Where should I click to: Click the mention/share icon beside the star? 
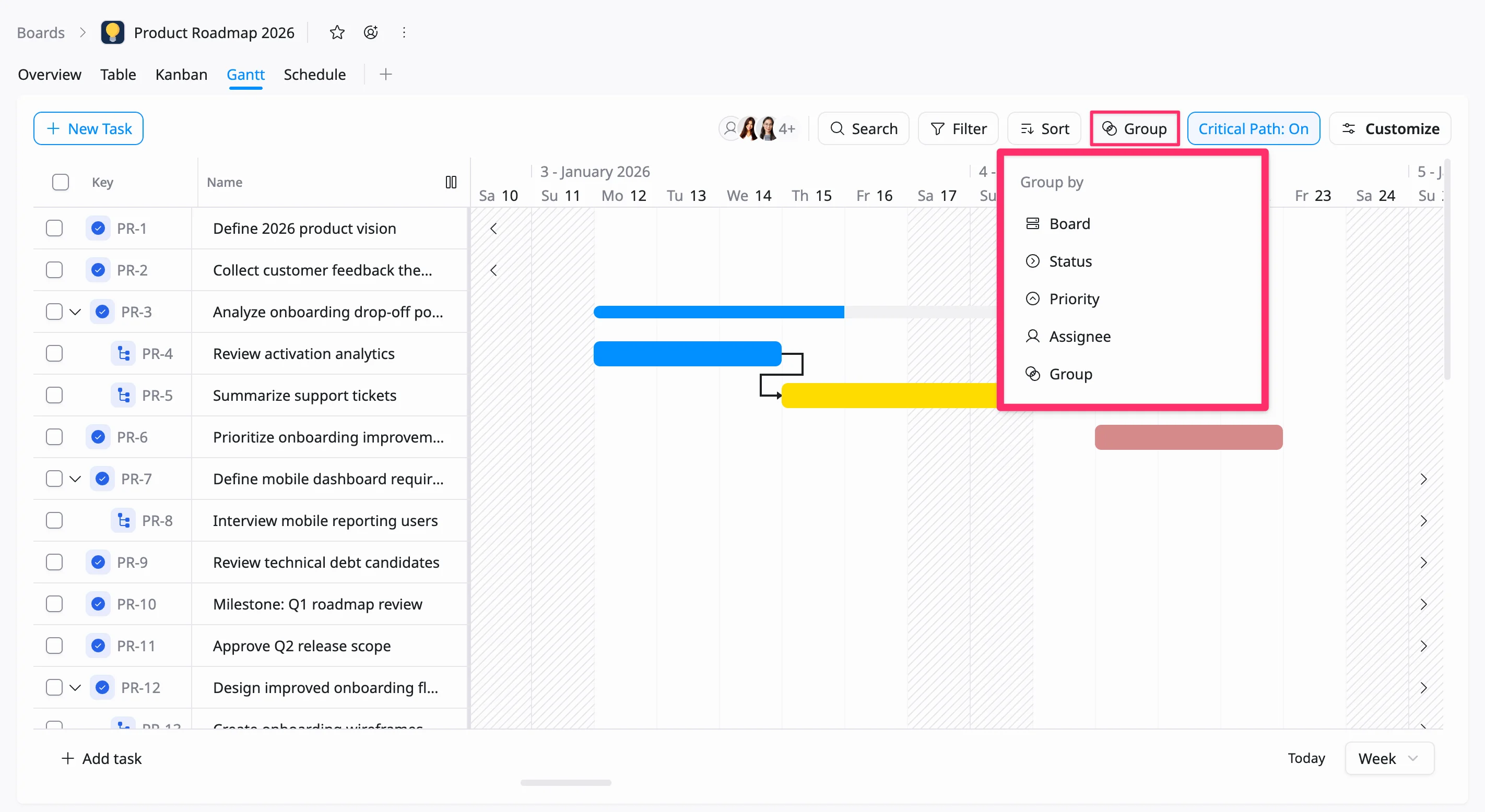click(x=371, y=32)
